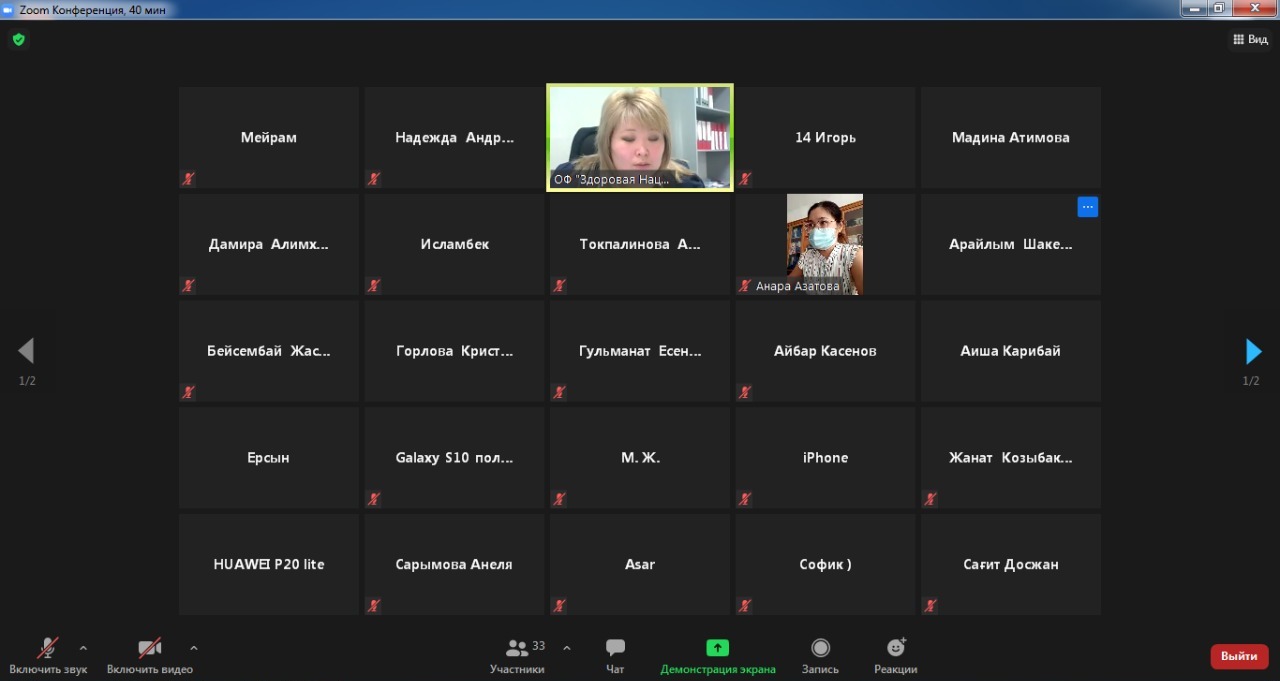Screen dimensions: 1280x681
Task: Select the Горлова Крист participant name
Action: (x=455, y=351)
